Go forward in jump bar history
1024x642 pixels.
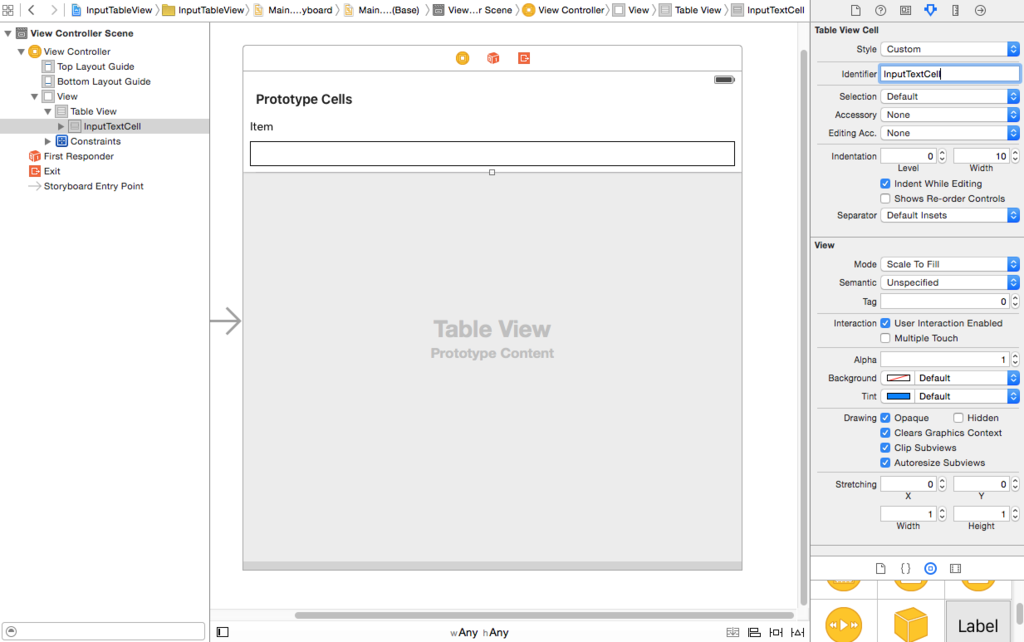[54, 10]
